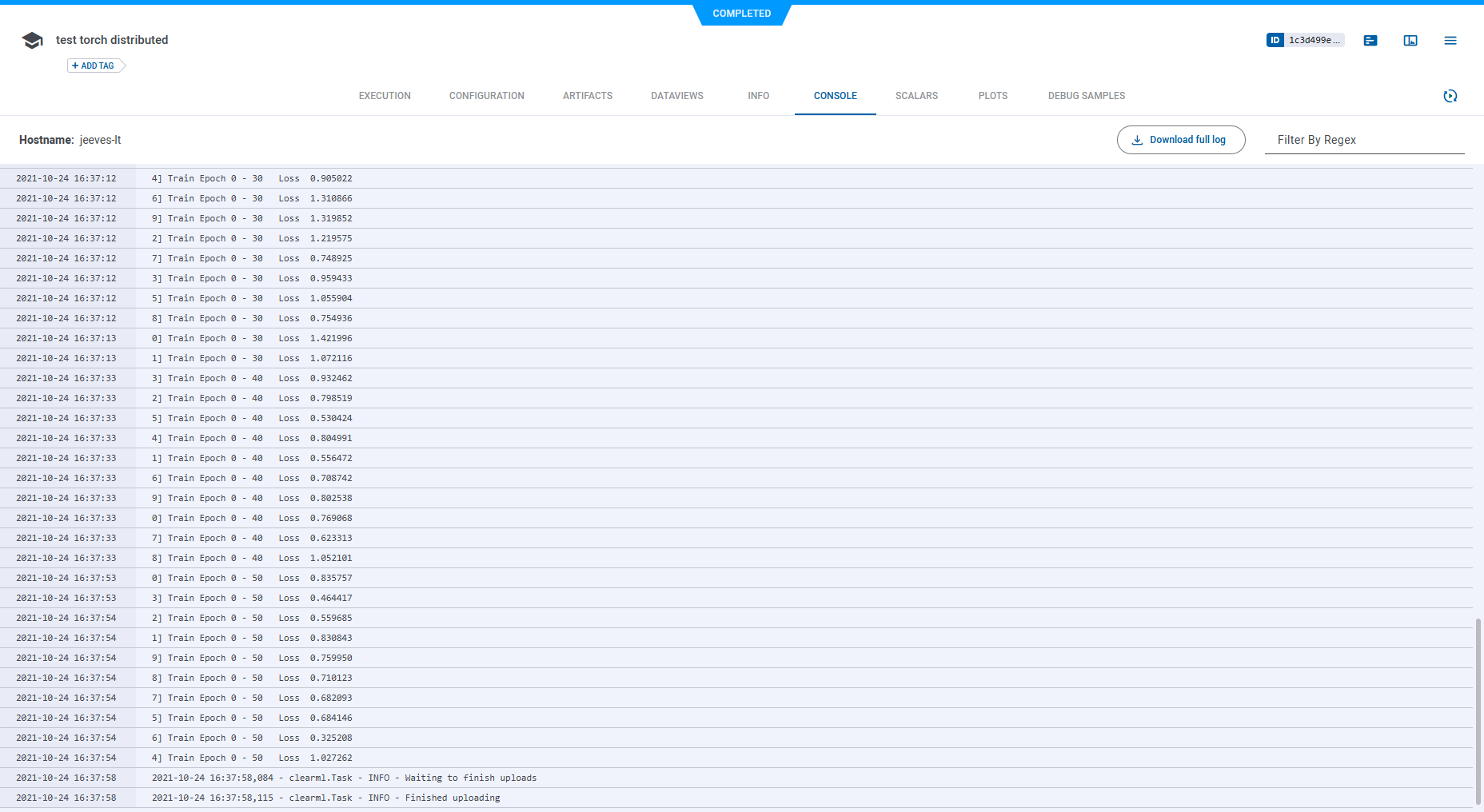
Task: Click the graduation-cap experiment type icon
Action: (32, 39)
